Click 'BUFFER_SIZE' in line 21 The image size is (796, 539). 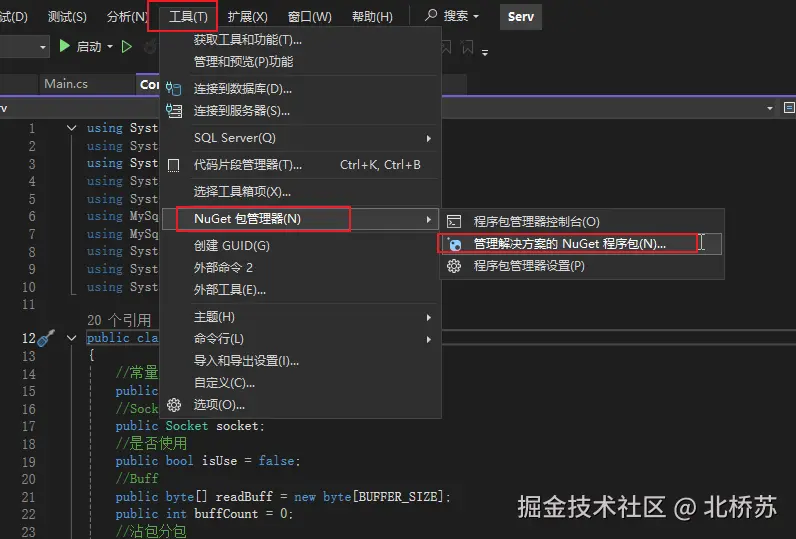399,496
